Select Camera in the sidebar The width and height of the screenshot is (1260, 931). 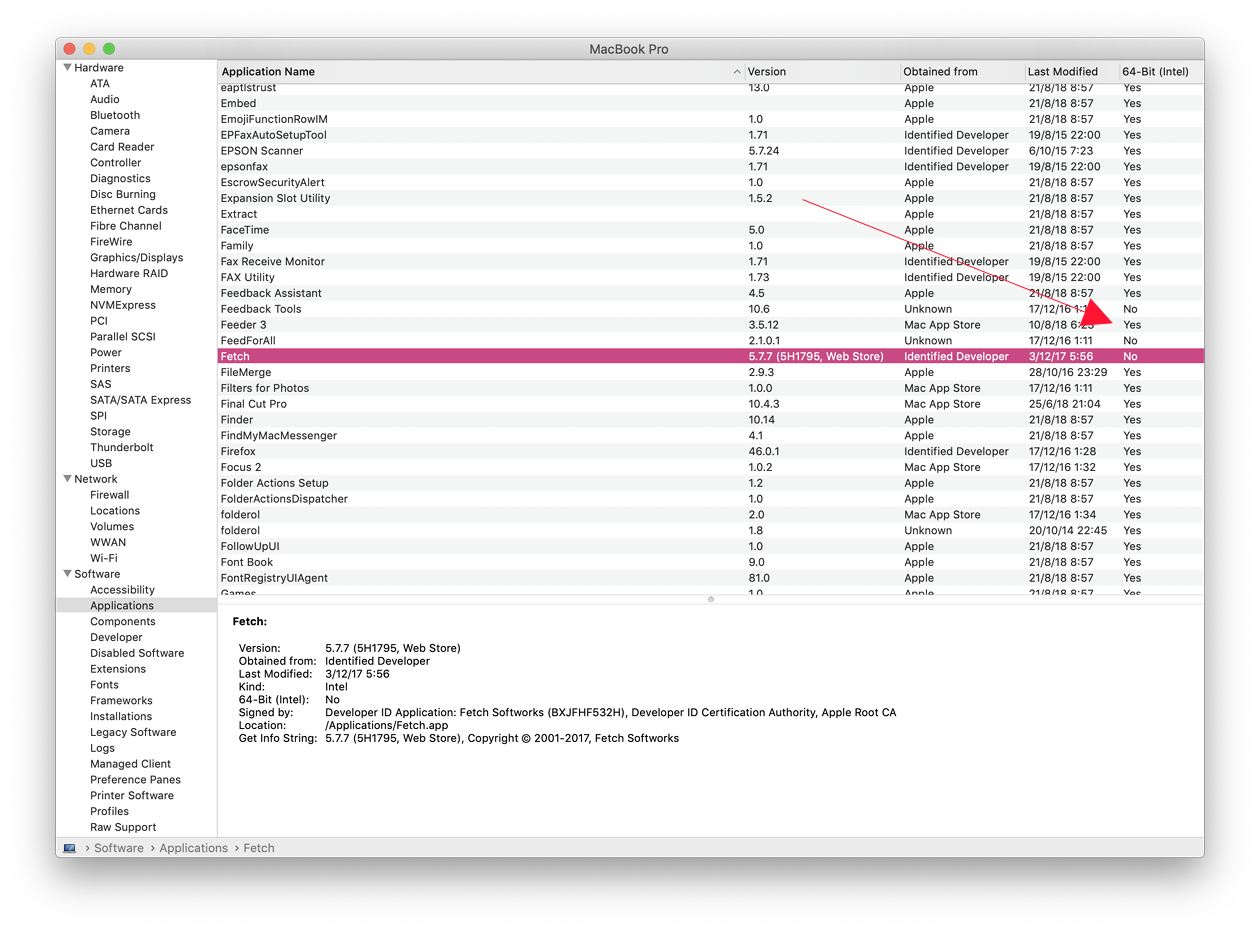tap(110, 131)
